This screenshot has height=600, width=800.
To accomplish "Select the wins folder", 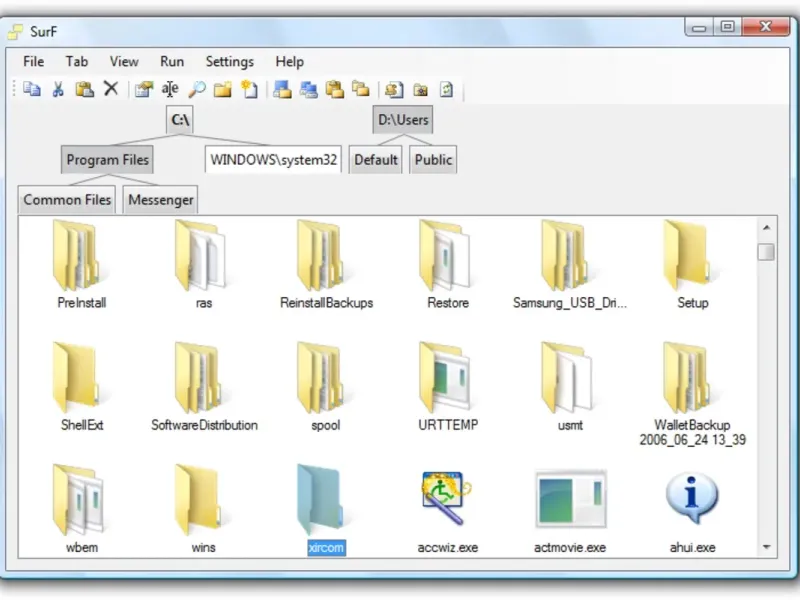I will (204, 509).
